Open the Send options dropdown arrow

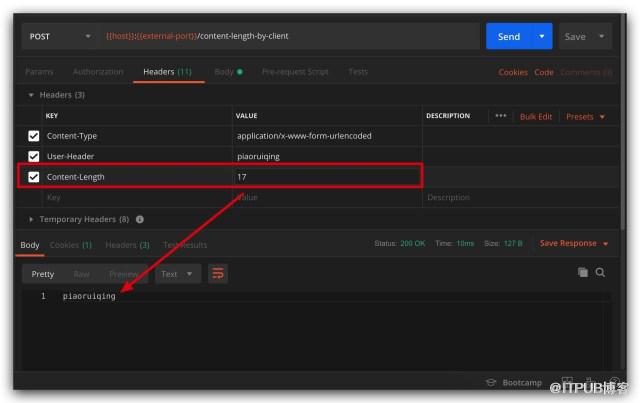(x=542, y=37)
